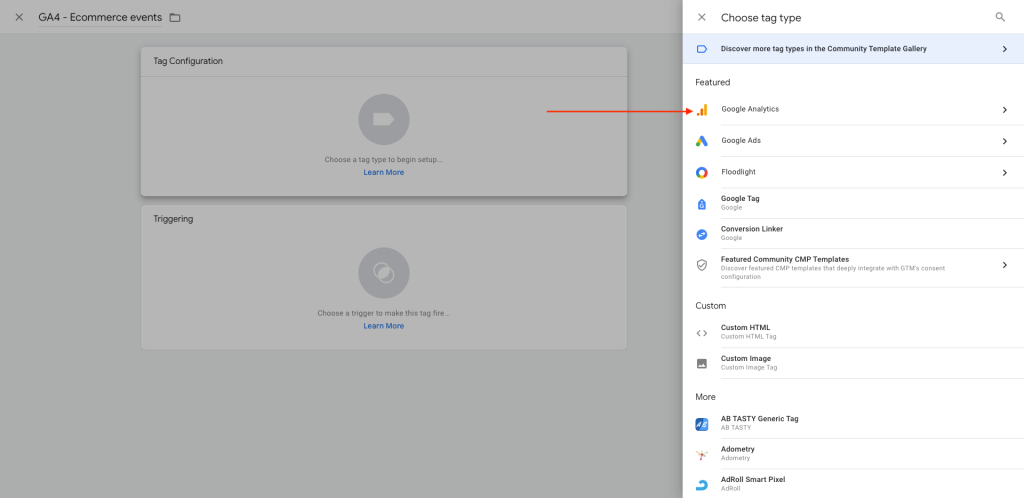Expand Google Analytics tag options chevron

coord(1004,110)
